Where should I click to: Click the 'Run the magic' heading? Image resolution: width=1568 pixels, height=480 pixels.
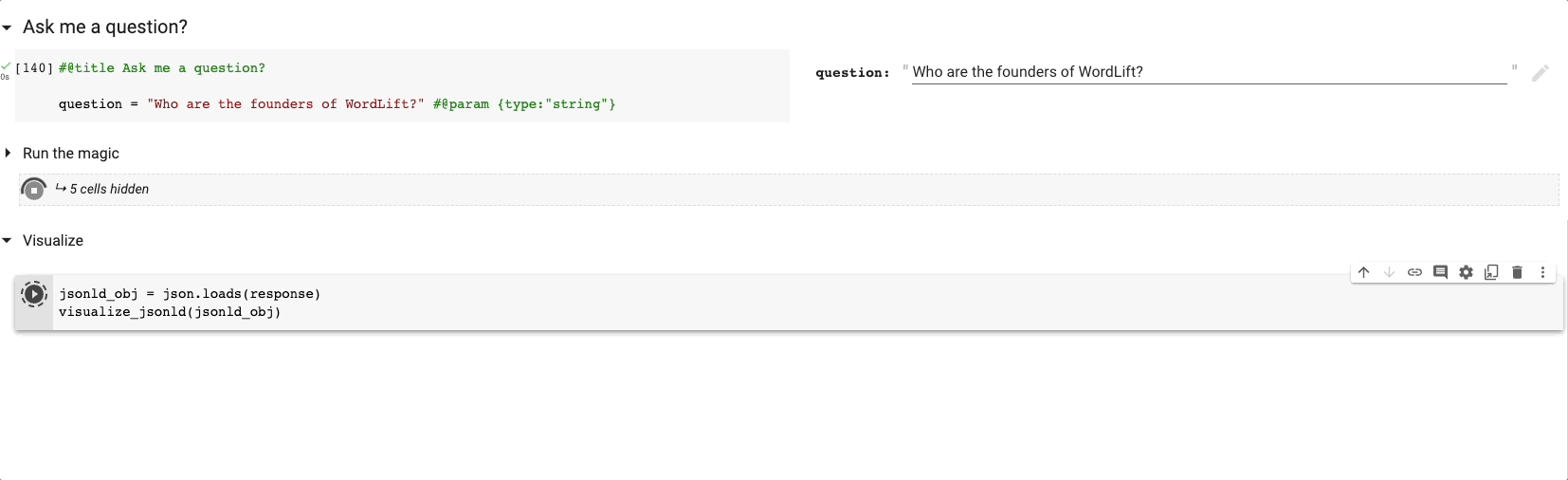tap(71, 154)
